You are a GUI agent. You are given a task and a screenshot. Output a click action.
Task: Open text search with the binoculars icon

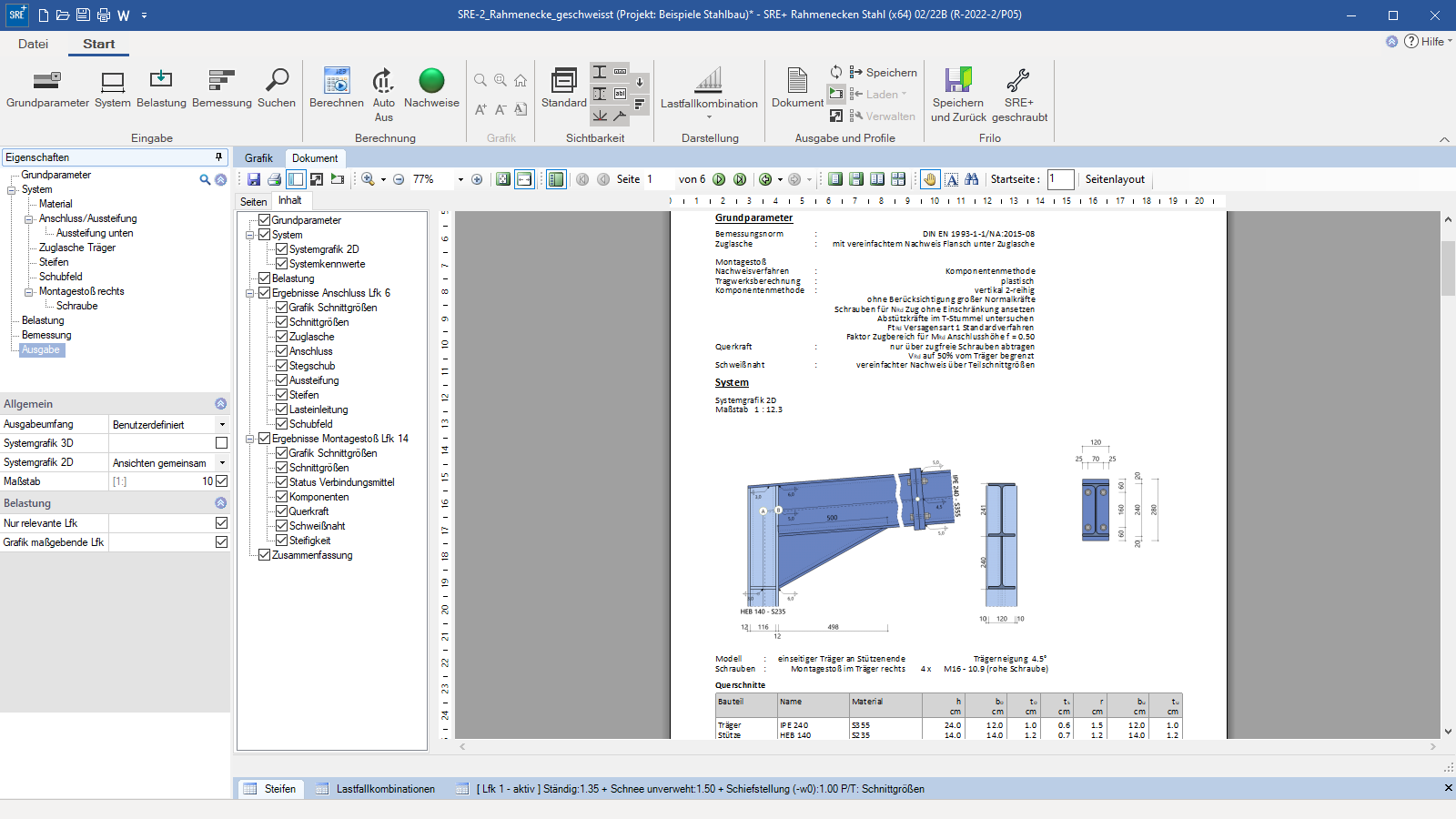click(972, 179)
